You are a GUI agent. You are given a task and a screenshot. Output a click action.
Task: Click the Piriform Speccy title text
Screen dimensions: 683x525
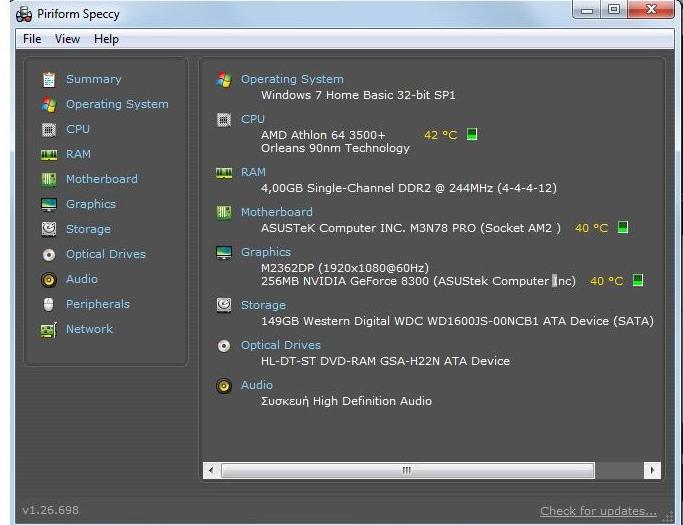tap(78, 14)
